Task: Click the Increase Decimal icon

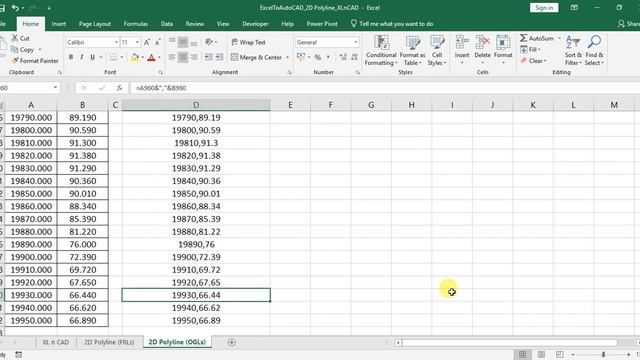Action: (x=343, y=57)
